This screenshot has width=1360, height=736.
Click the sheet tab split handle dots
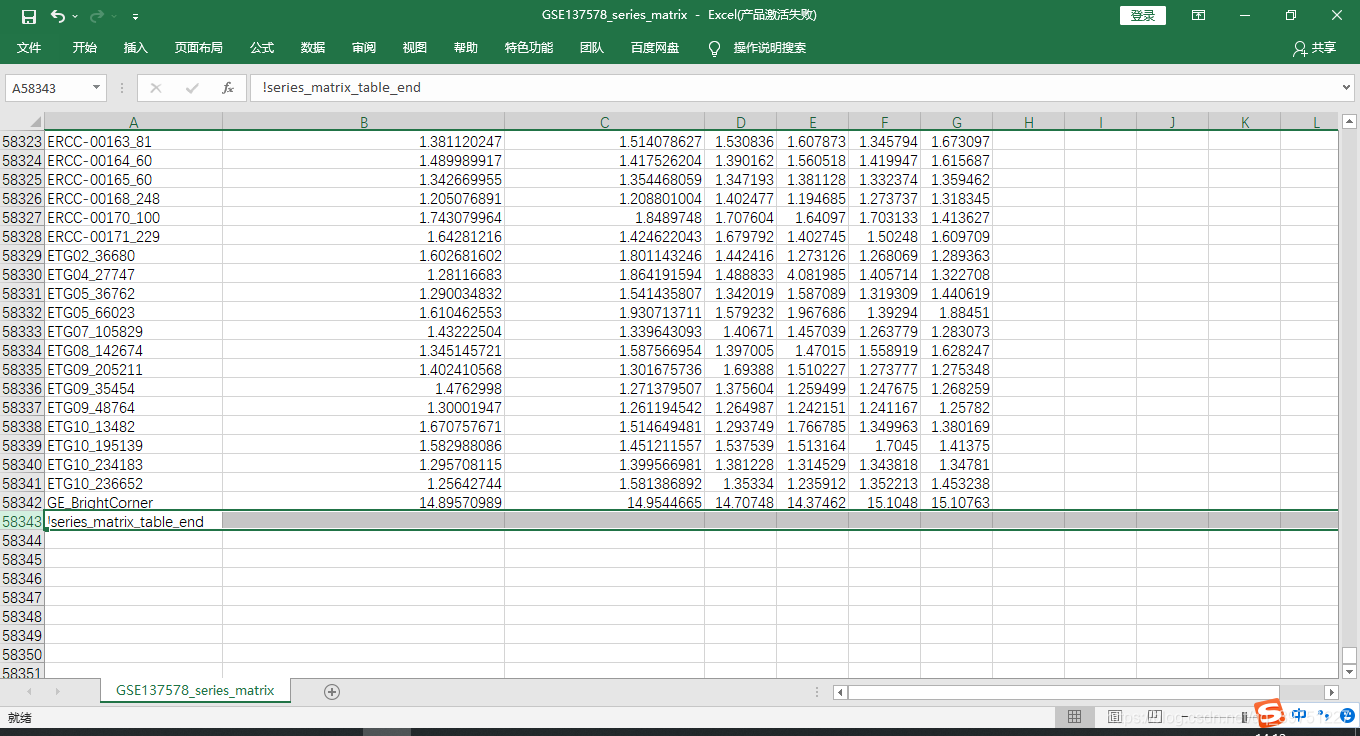[x=818, y=692]
